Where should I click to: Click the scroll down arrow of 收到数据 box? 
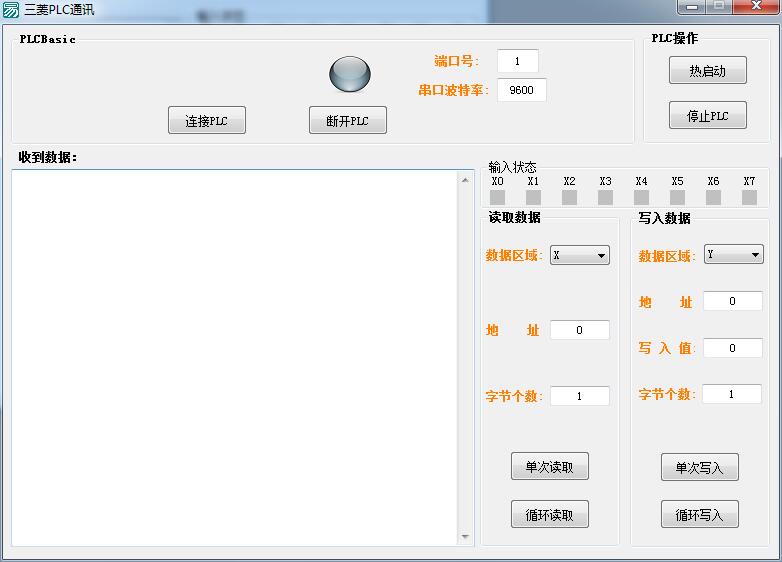click(465, 537)
